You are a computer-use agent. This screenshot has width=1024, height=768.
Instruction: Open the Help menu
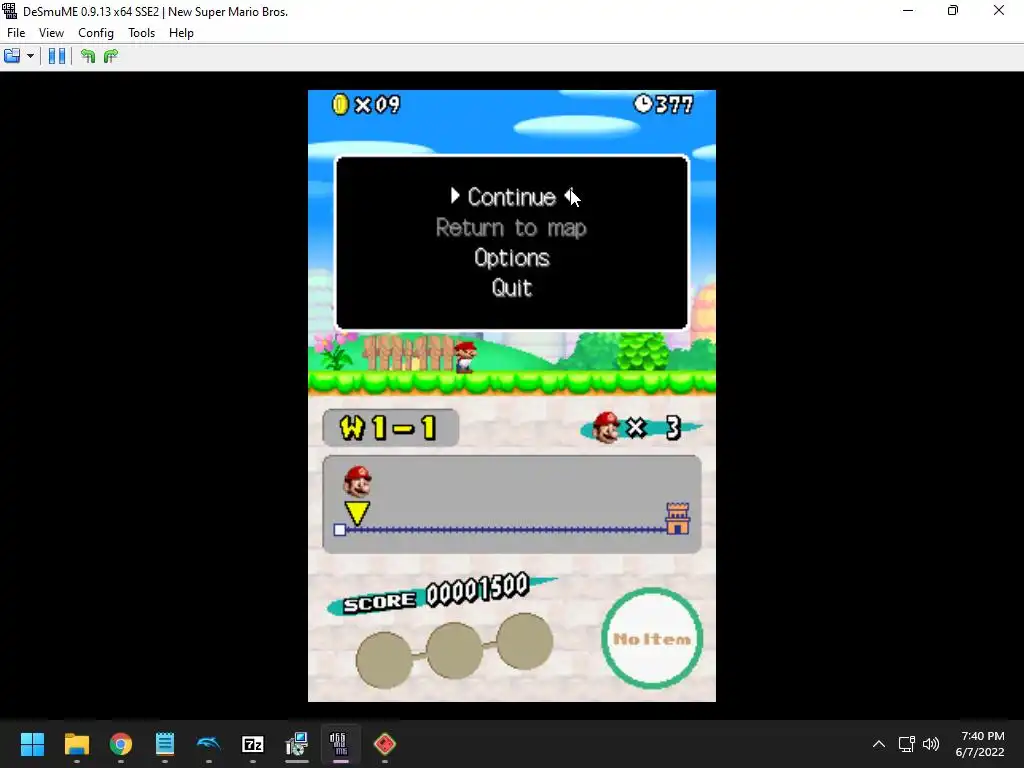coord(181,33)
